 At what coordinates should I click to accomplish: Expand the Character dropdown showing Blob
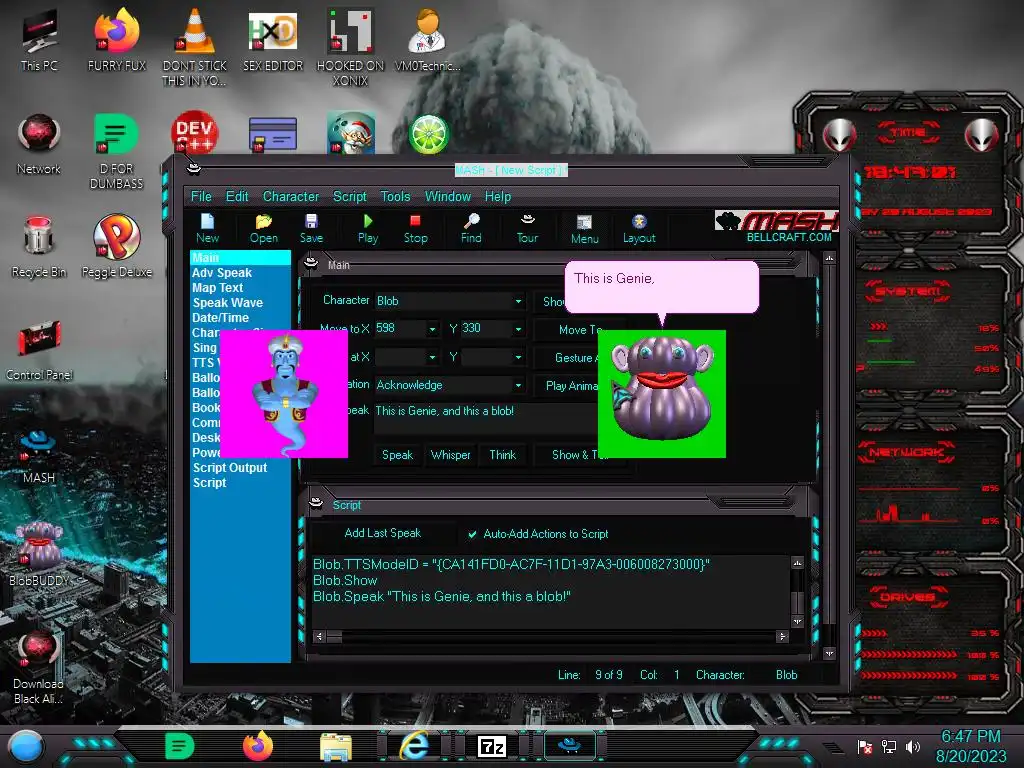pos(518,301)
